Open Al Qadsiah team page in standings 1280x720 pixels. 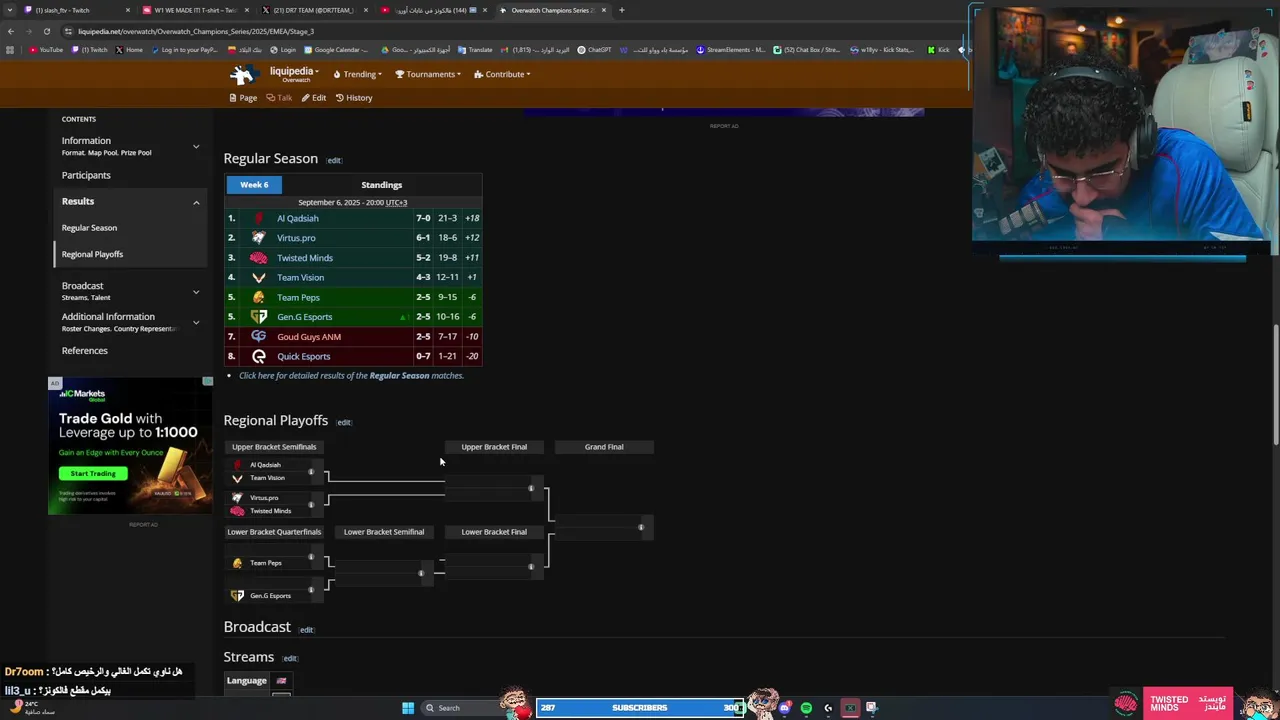coord(298,218)
